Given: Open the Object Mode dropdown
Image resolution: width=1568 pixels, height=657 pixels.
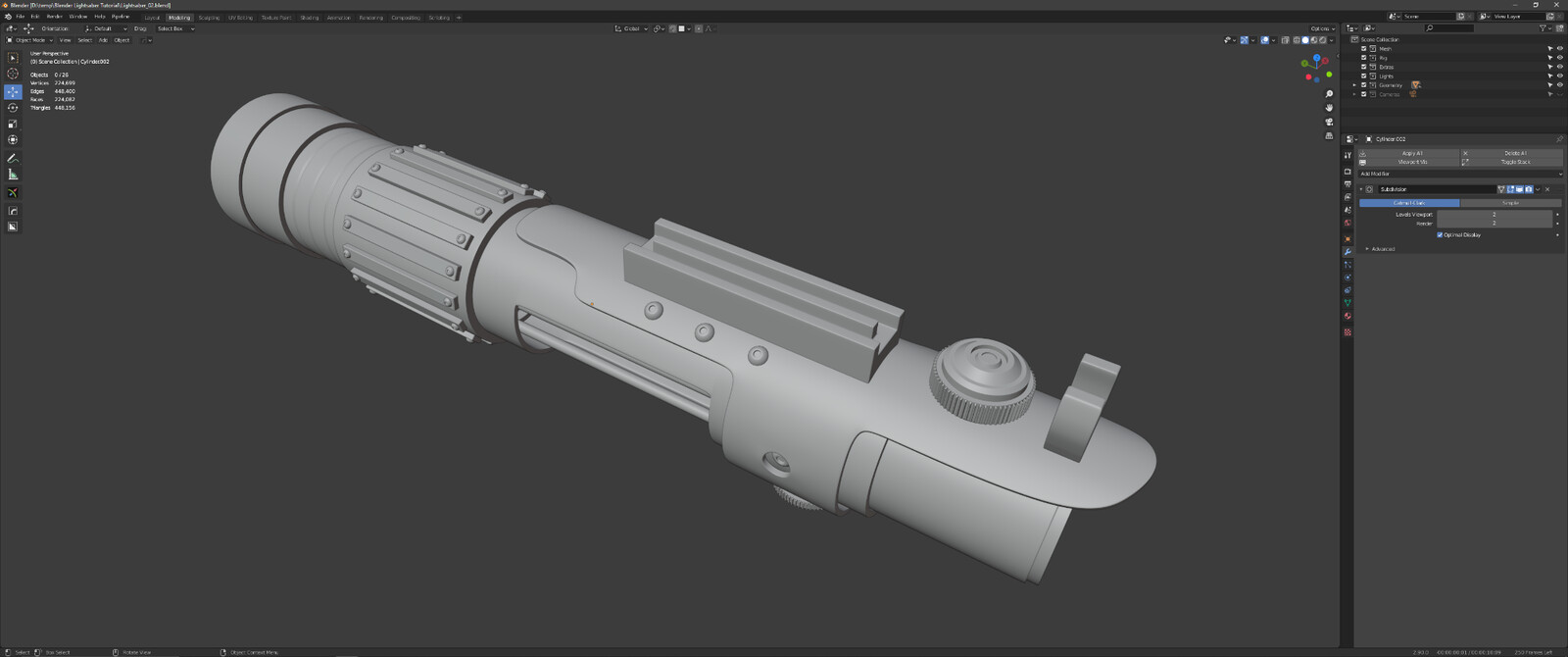Looking at the screenshot, I should (29, 40).
